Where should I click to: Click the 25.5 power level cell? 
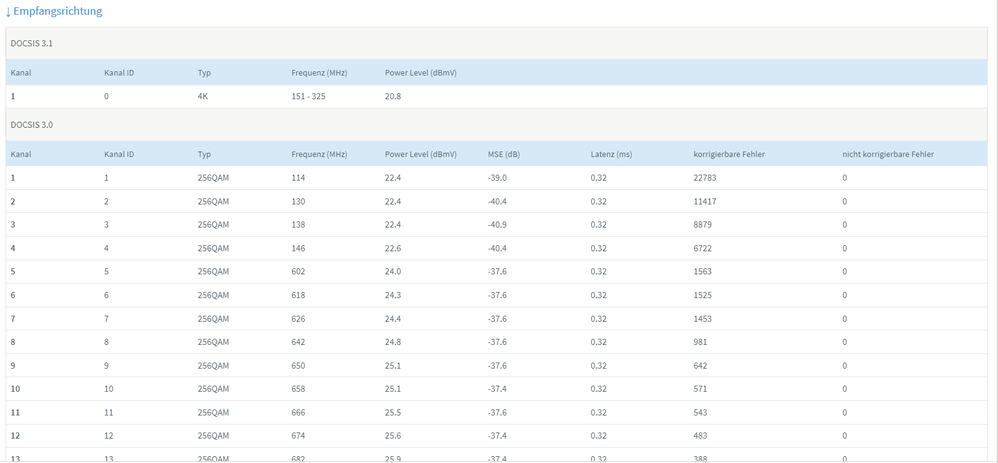click(393, 412)
